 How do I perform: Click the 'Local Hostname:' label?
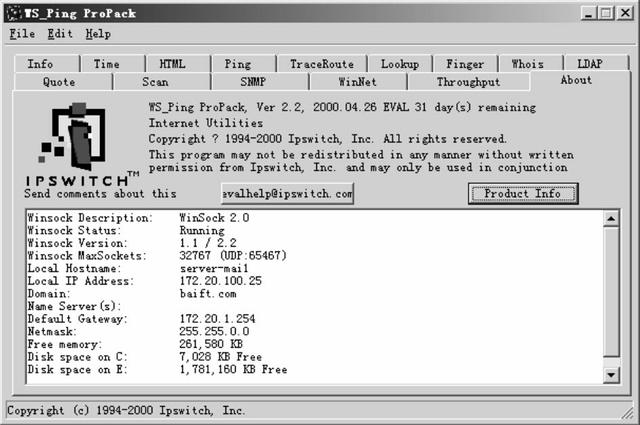tap(74, 269)
